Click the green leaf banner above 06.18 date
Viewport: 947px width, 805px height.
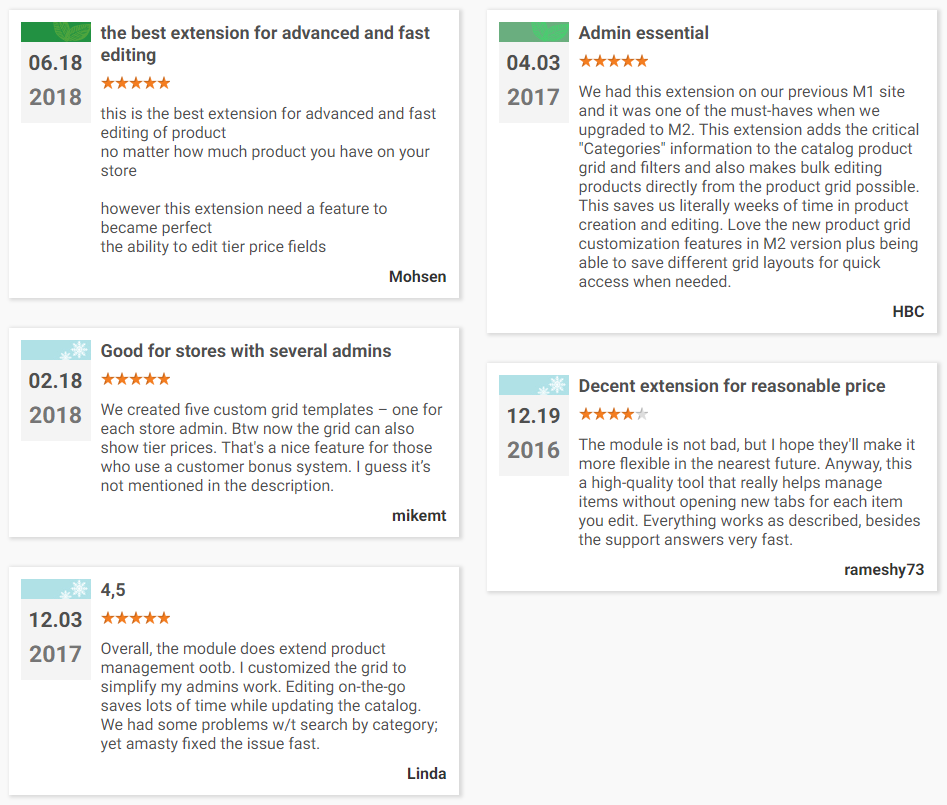(56, 32)
